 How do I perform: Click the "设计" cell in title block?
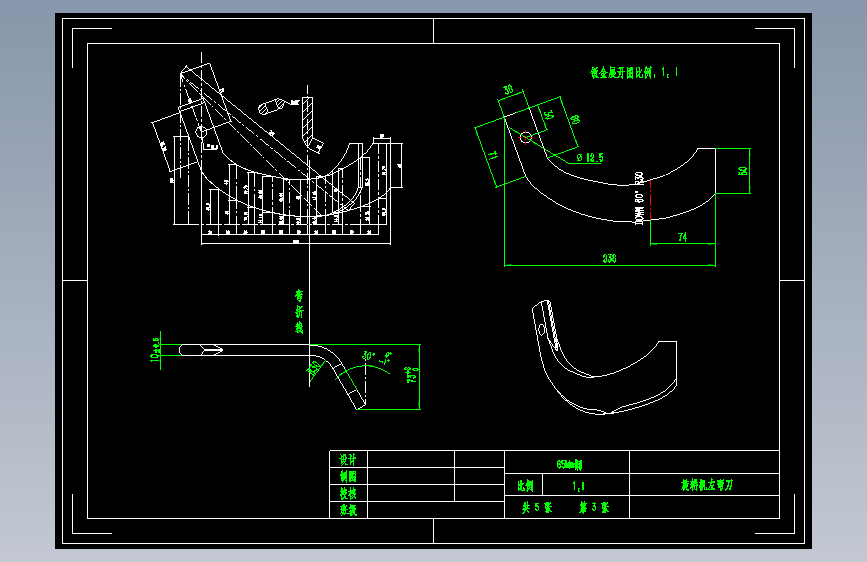[348, 459]
